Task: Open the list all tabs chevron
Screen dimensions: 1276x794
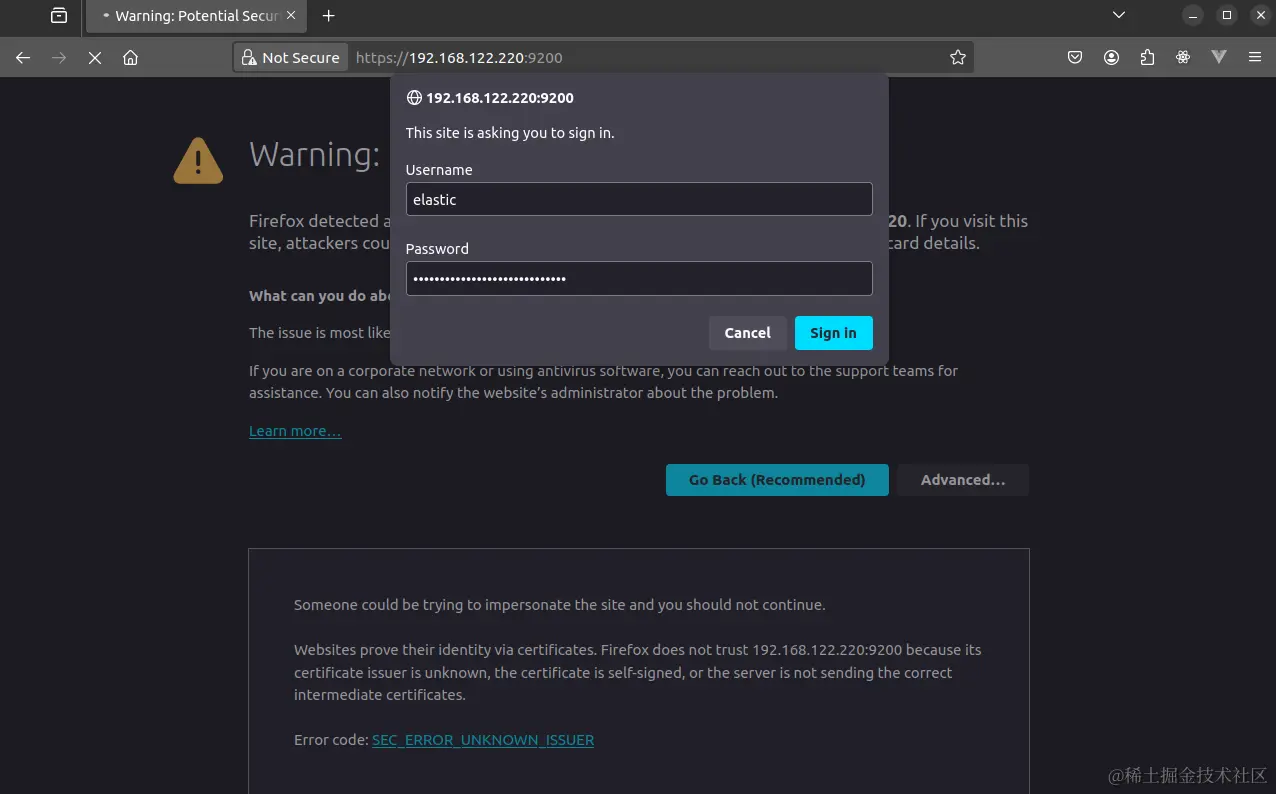Action: [x=1119, y=15]
